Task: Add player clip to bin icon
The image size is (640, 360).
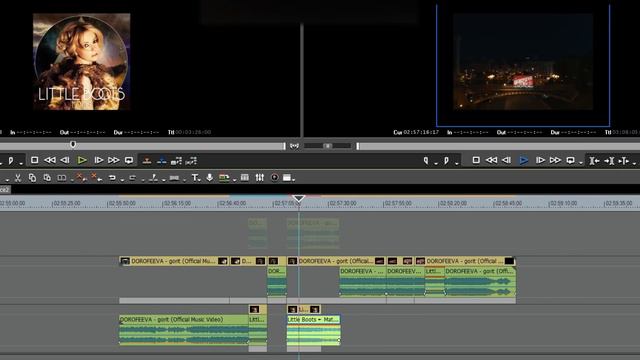Action: click(x=176, y=161)
